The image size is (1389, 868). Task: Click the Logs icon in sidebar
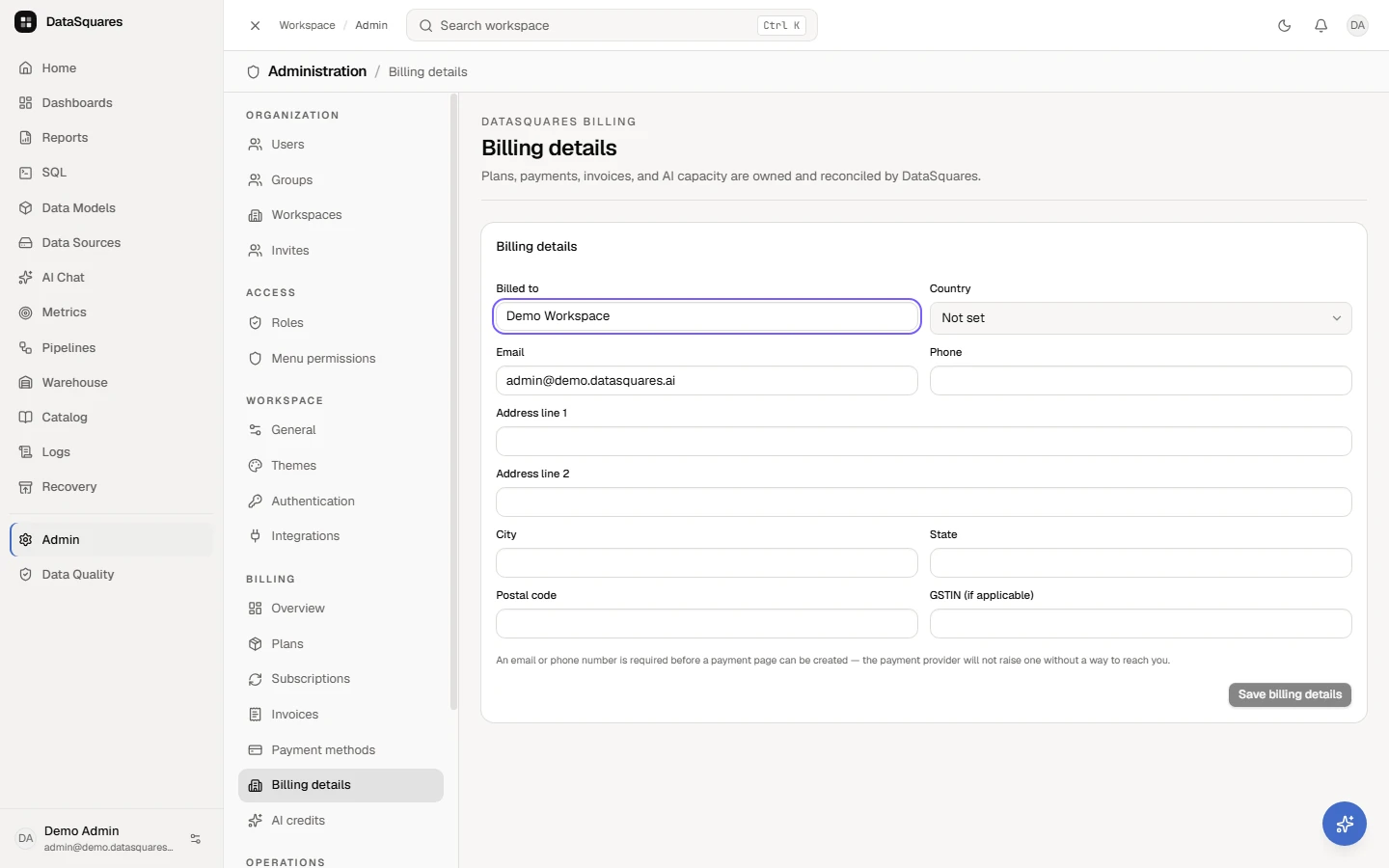tap(26, 452)
